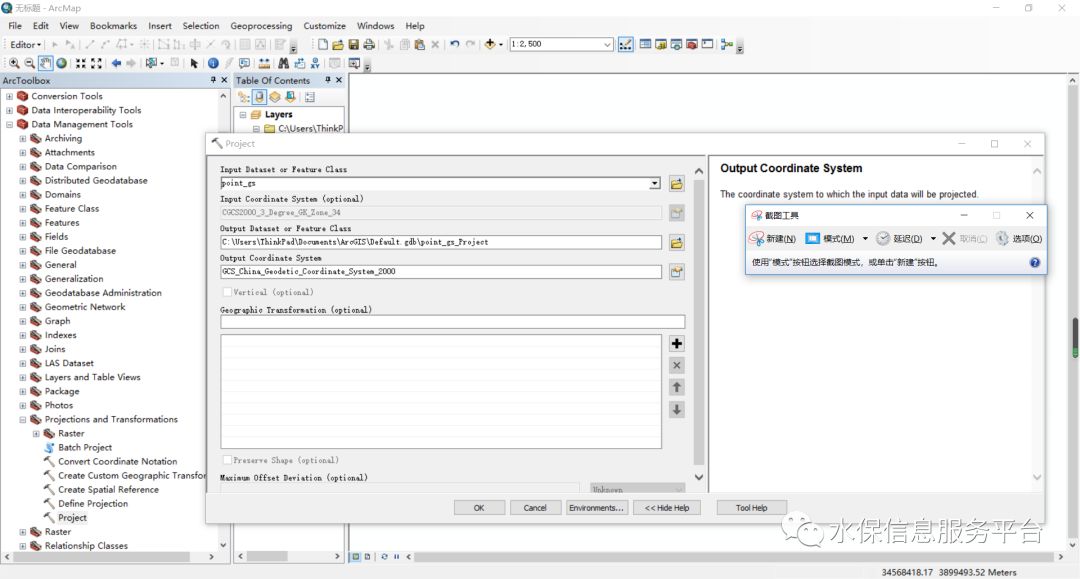The image size is (1080, 579).
Task: Click New in the Snipping Tool
Action: (x=772, y=238)
